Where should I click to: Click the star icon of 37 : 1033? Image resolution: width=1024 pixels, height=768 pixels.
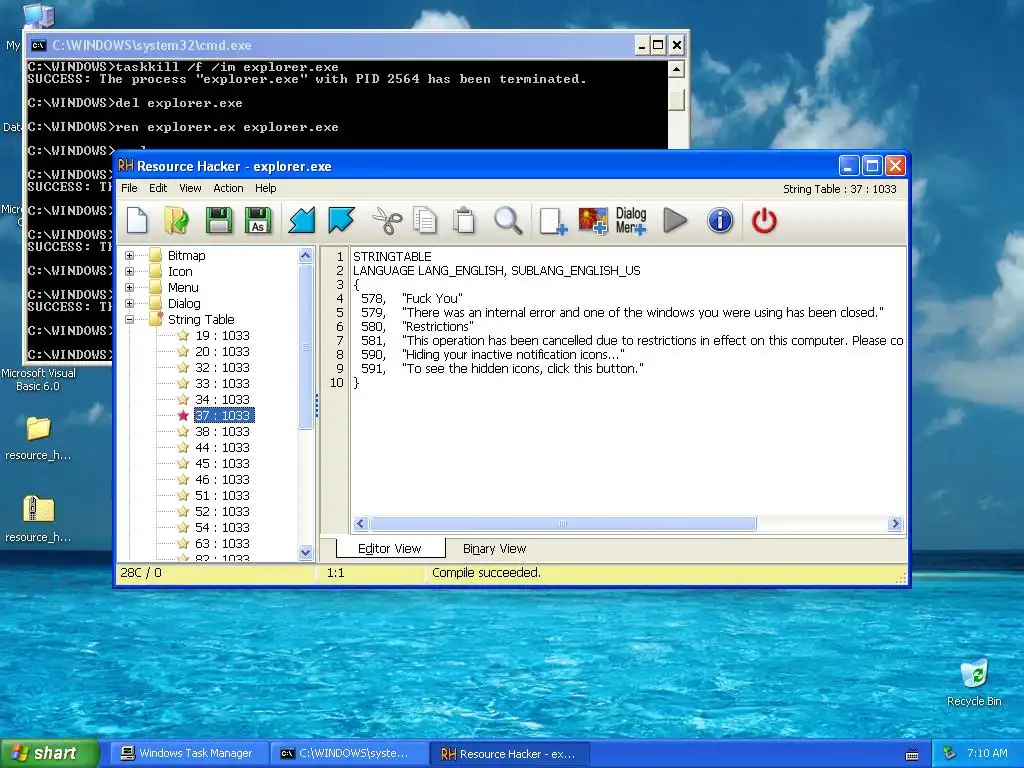point(183,415)
